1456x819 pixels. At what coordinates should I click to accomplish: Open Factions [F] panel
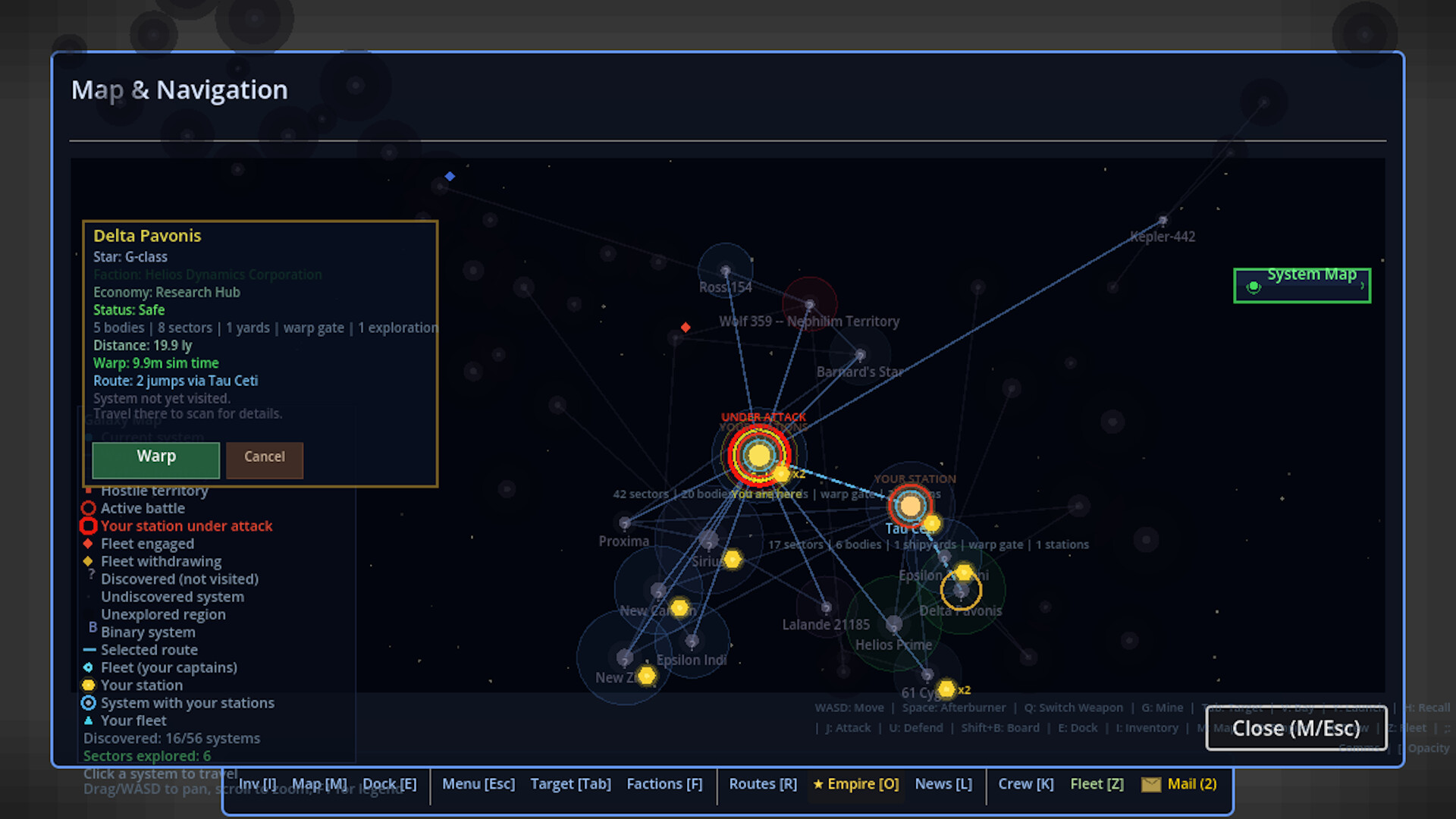665,784
